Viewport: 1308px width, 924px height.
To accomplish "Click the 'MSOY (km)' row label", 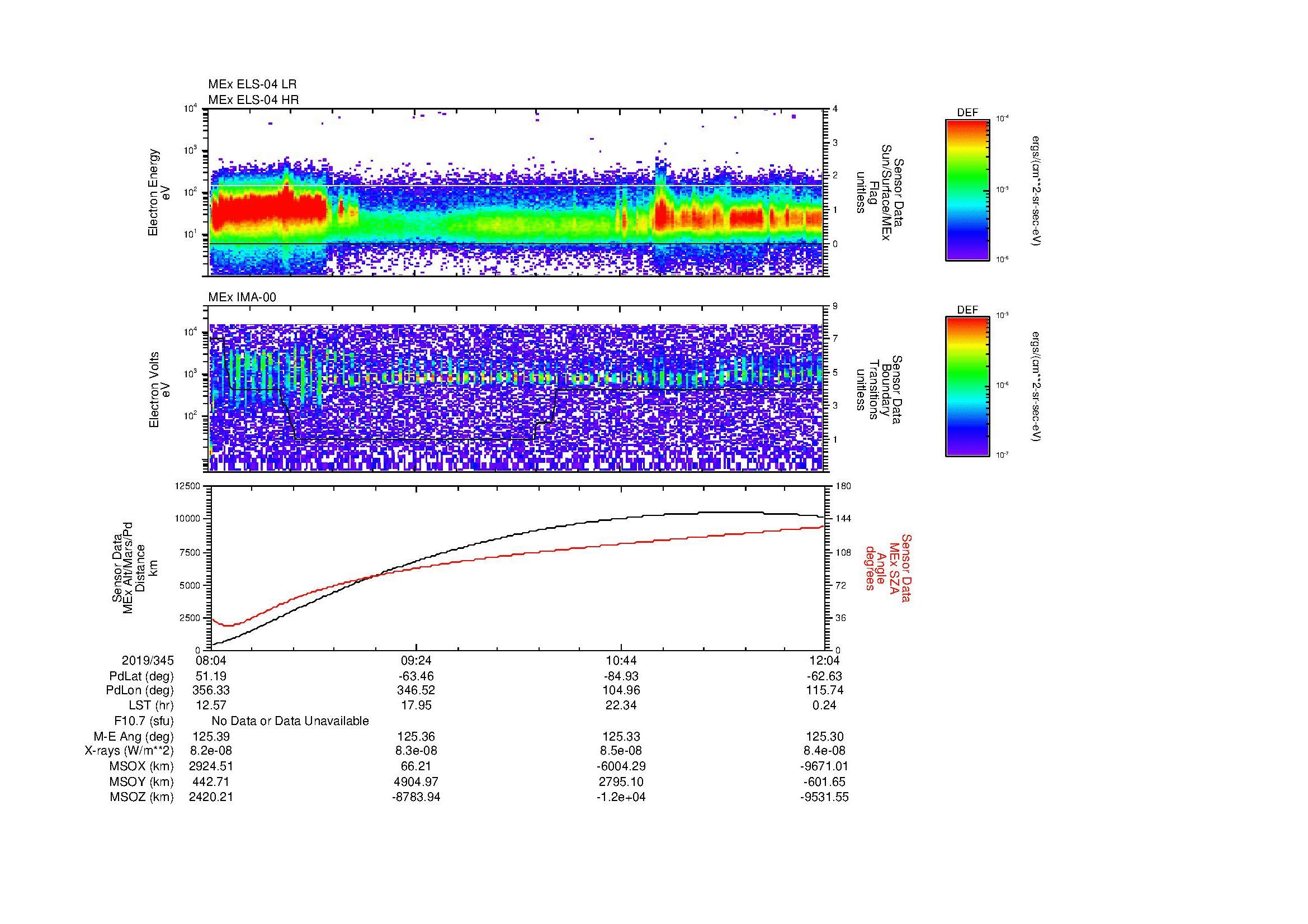I will tap(141, 781).
